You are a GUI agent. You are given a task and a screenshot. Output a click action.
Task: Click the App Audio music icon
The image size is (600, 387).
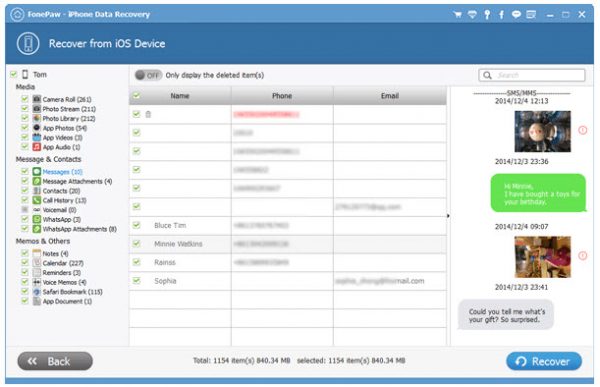37,147
